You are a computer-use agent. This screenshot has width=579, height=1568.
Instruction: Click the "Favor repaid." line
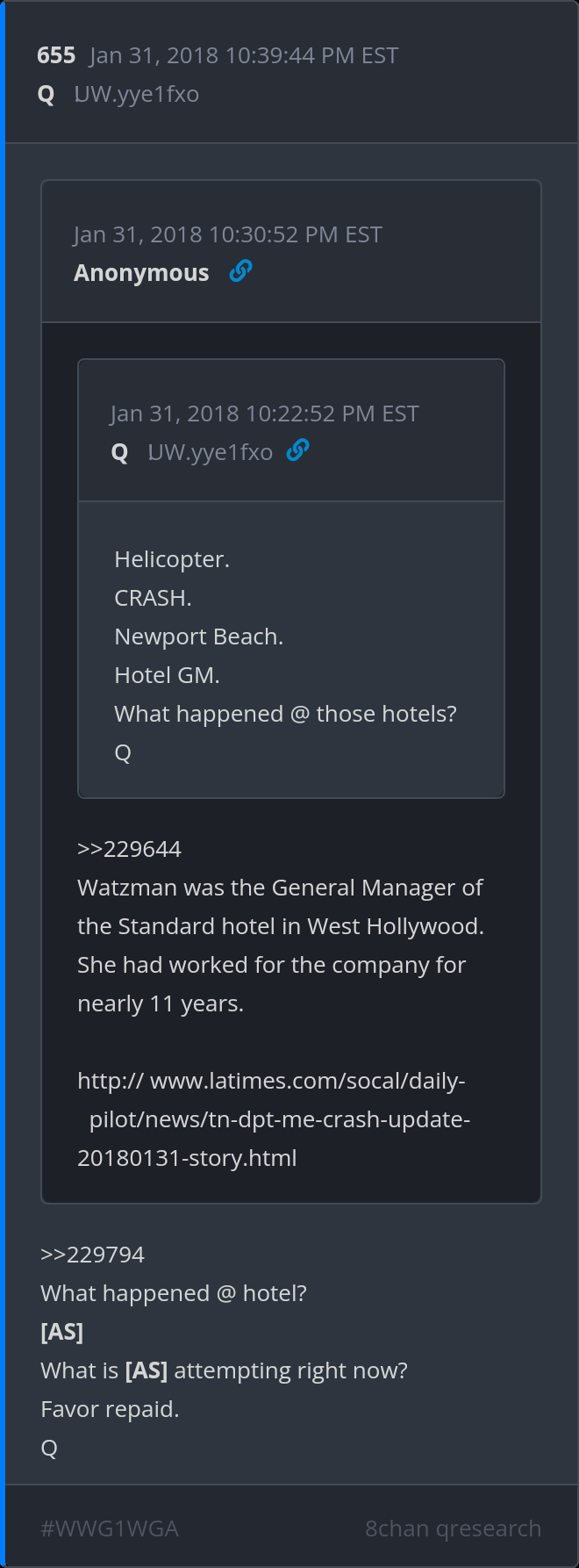click(110, 1409)
